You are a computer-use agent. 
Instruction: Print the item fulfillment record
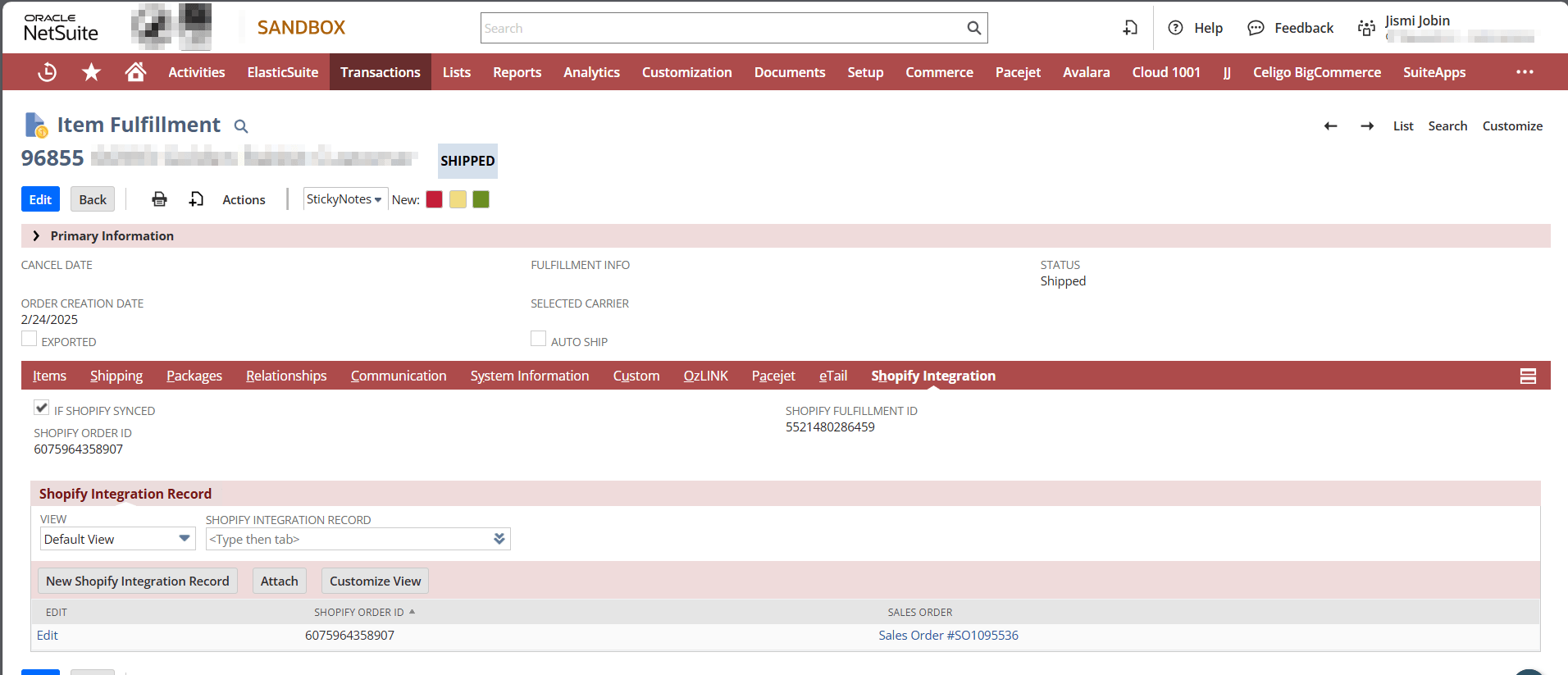point(159,199)
